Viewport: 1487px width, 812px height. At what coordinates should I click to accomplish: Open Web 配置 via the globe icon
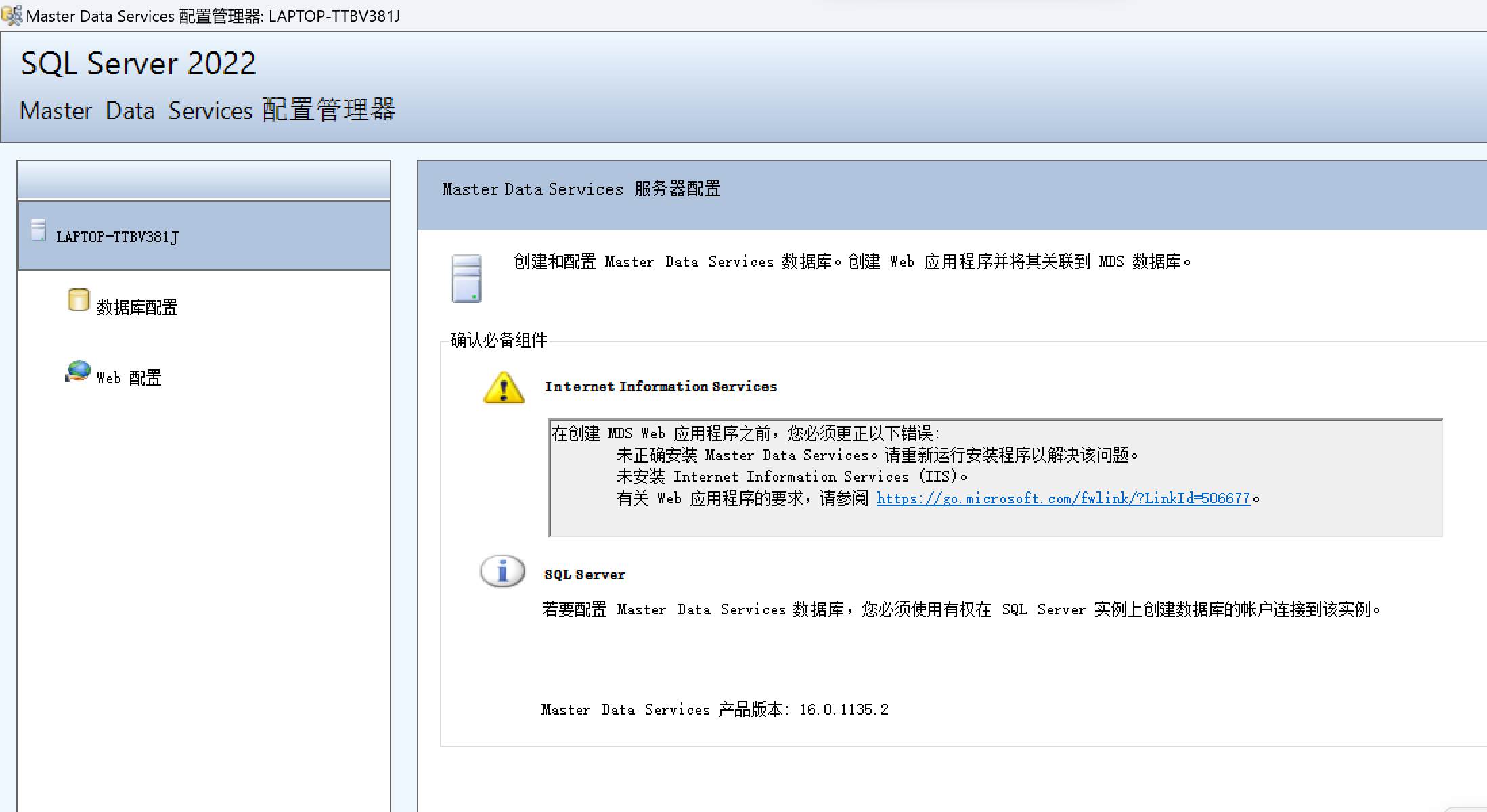tap(77, 371)
